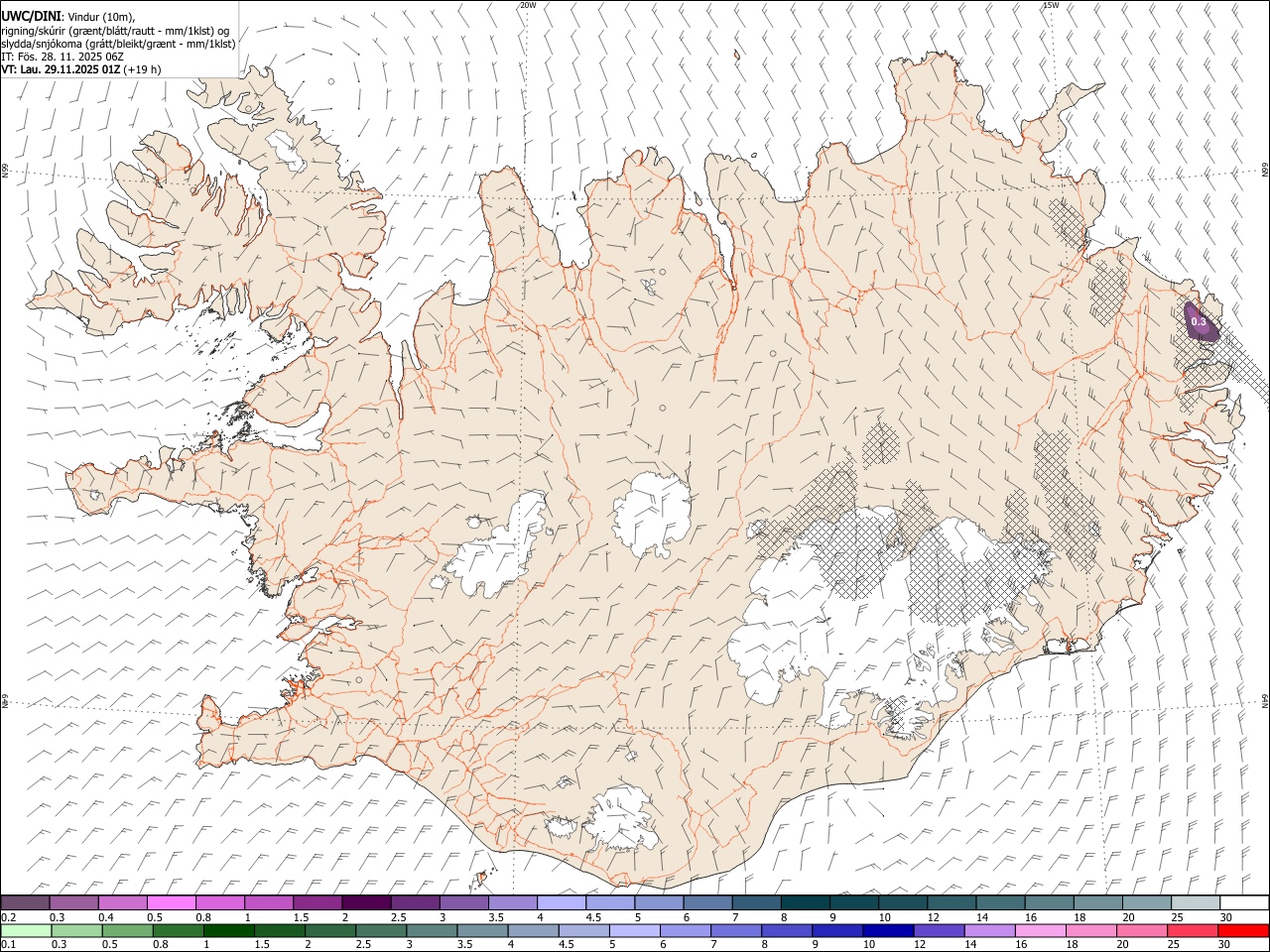1270x952 pixels.
Task: Click the '4.5' value on upper legend scale
Action: (593, 917)
